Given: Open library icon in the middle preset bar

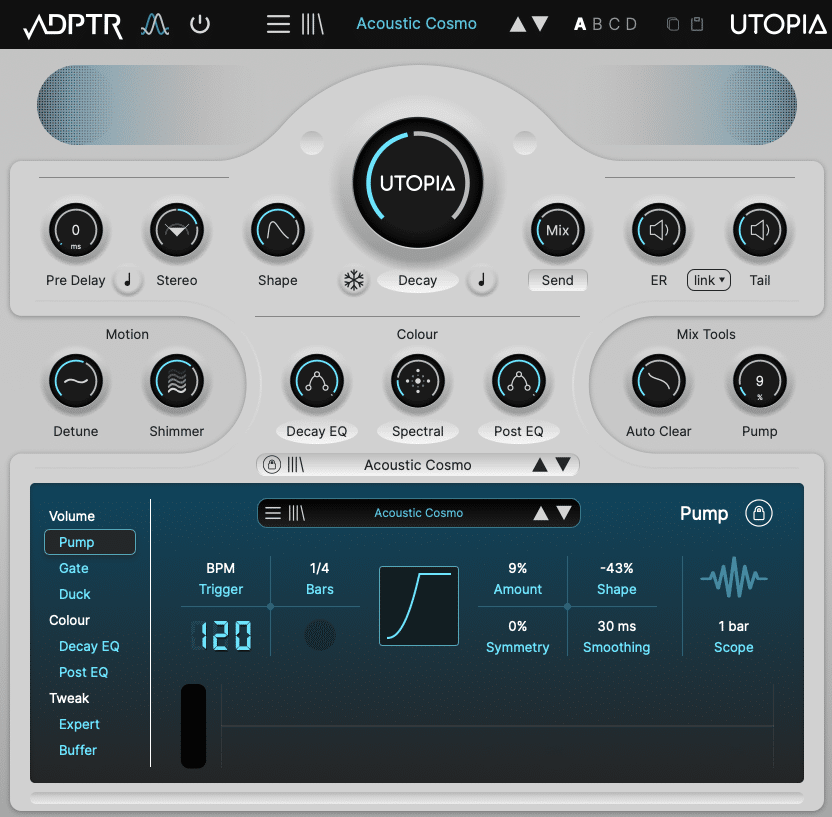Looking at the screenshot, I should tap(296, 465).
